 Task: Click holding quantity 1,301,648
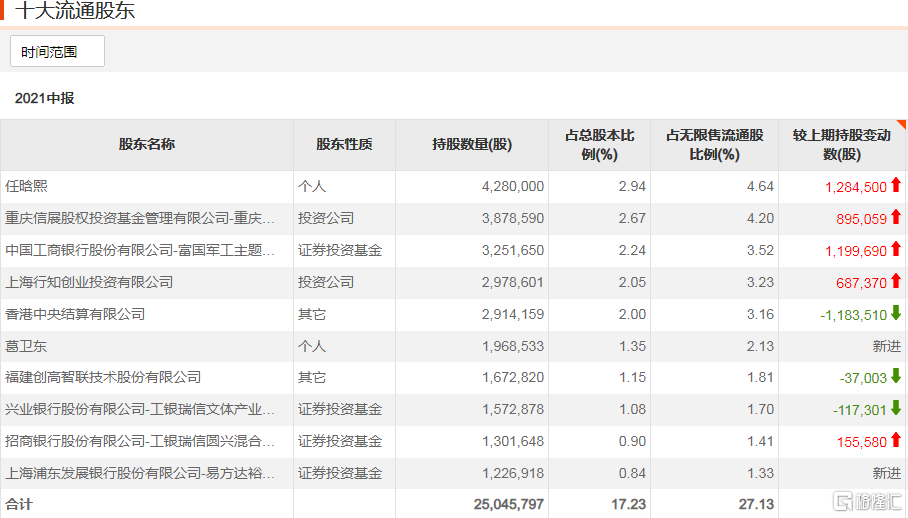(512, 441)
